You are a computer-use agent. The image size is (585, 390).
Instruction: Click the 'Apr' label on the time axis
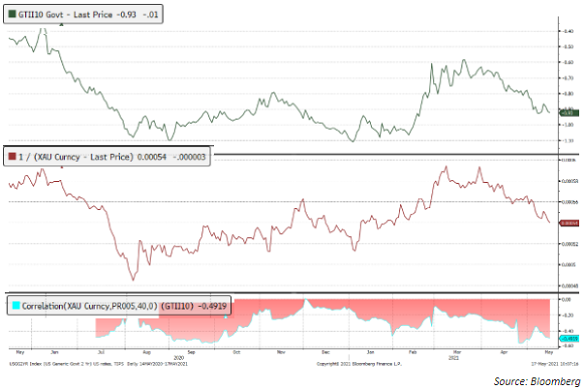[504, 352]
